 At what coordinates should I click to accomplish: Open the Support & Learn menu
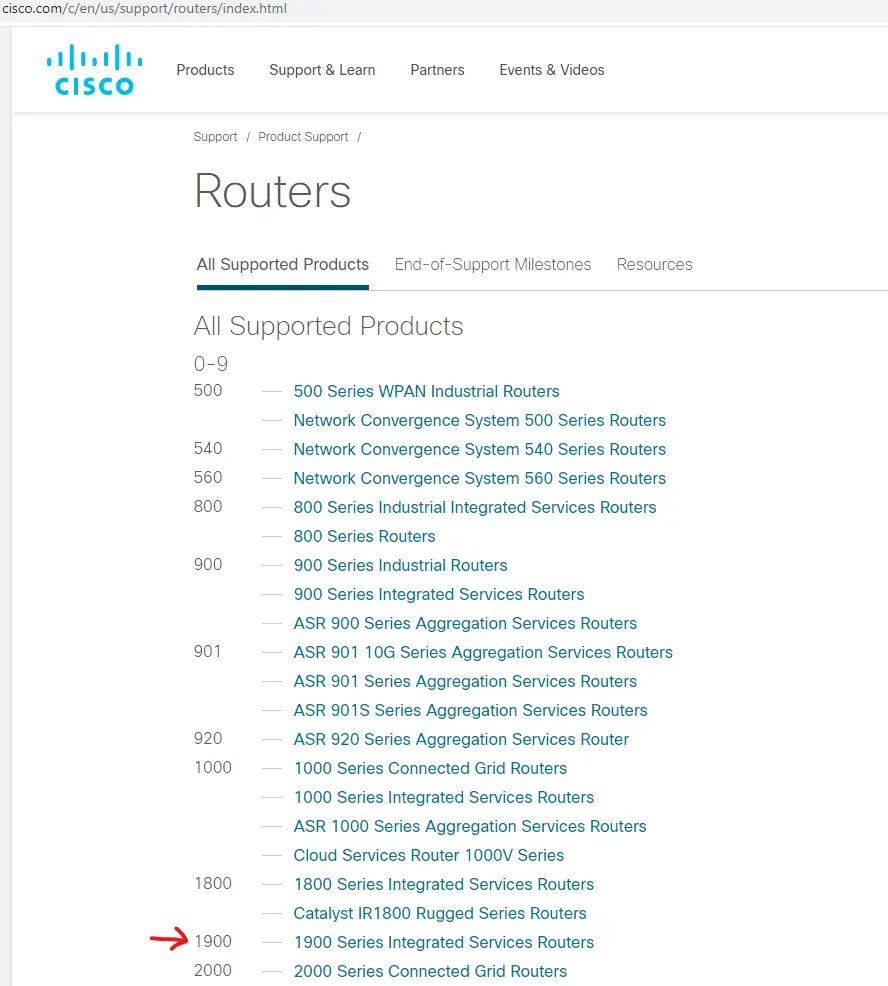[322, 70]
